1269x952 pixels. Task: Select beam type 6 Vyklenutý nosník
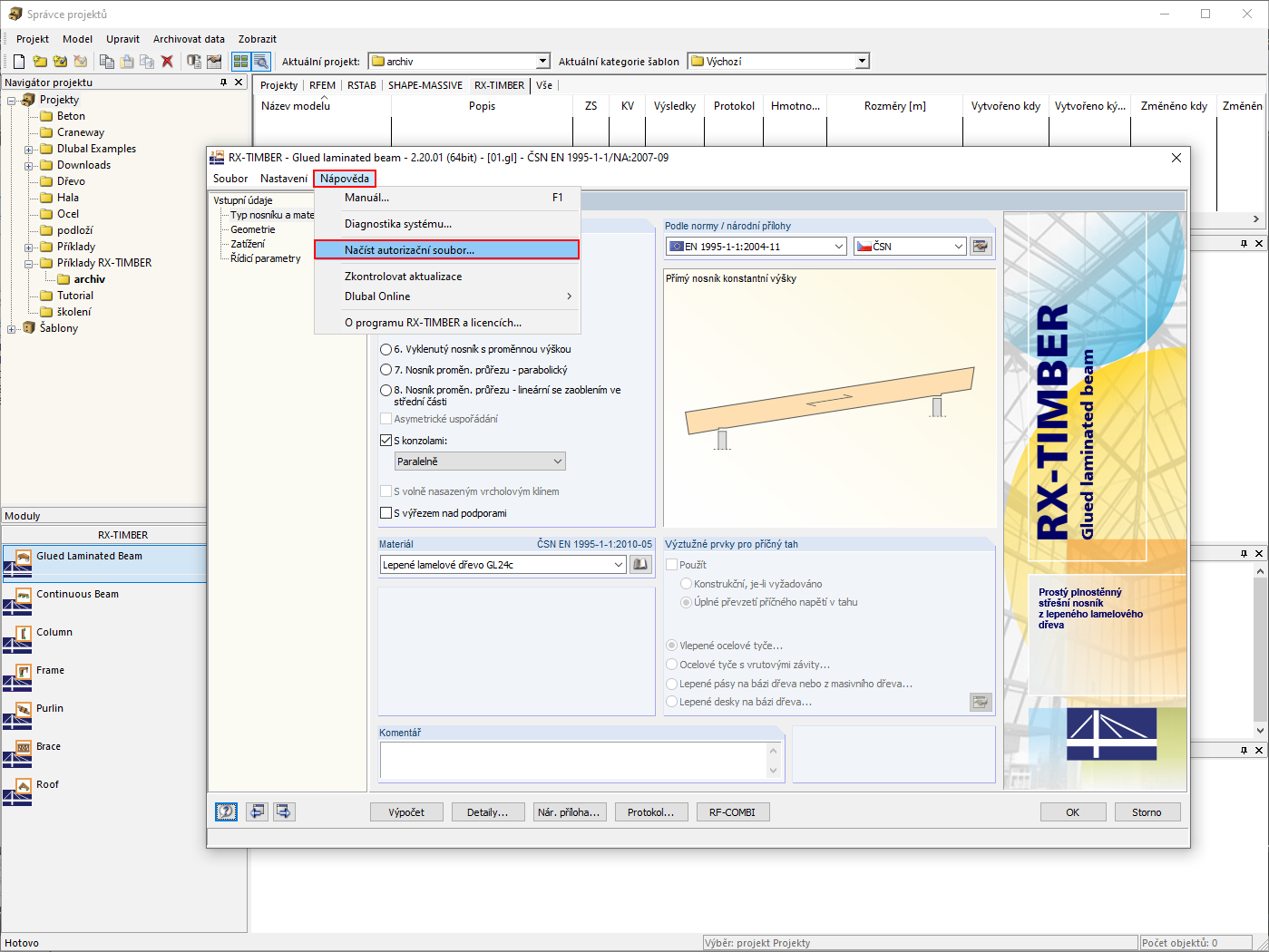(x=386, y=349)
